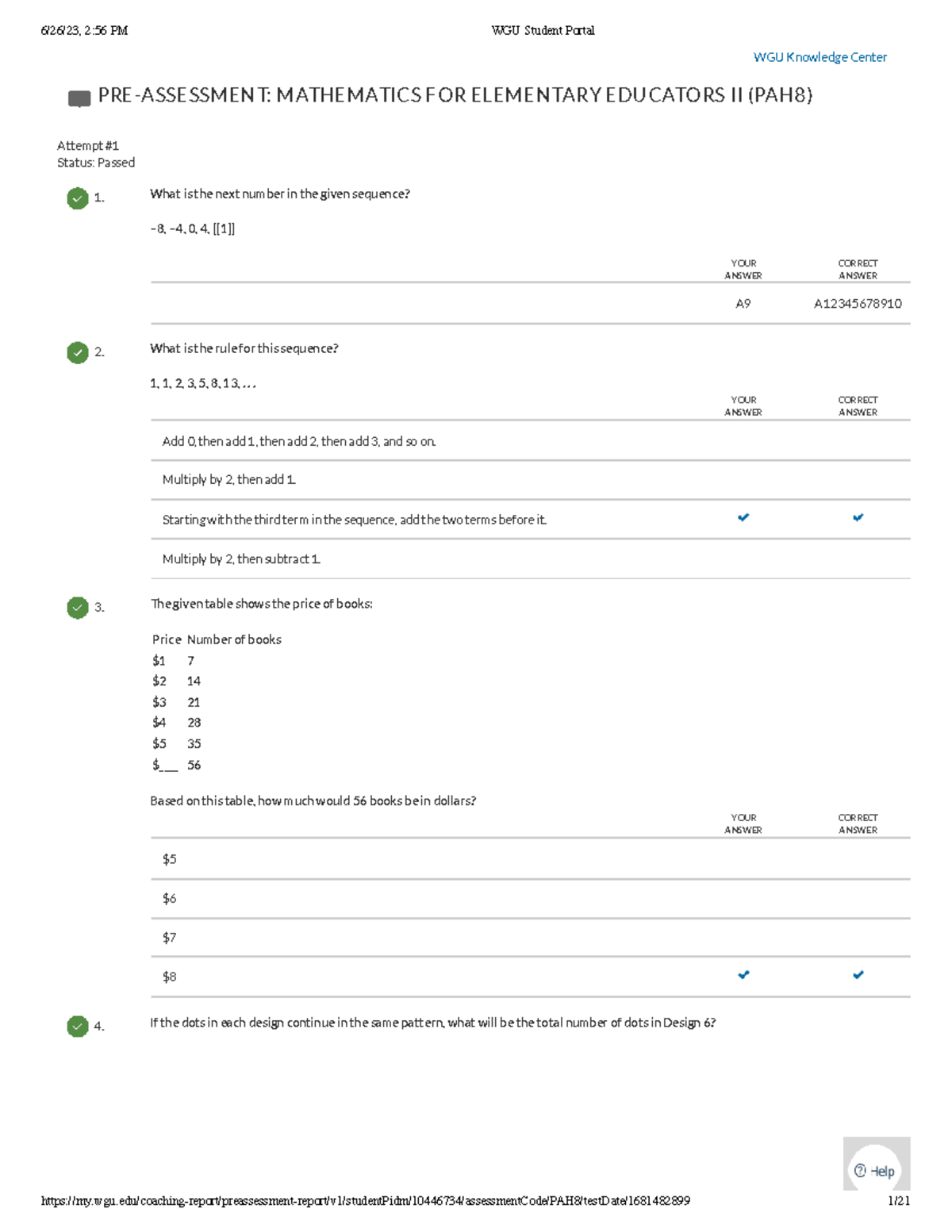This screenshot has width=952, height=1232.
Task: Open the WGU Knowledge Center link
Action: click(x=820, y=57)
